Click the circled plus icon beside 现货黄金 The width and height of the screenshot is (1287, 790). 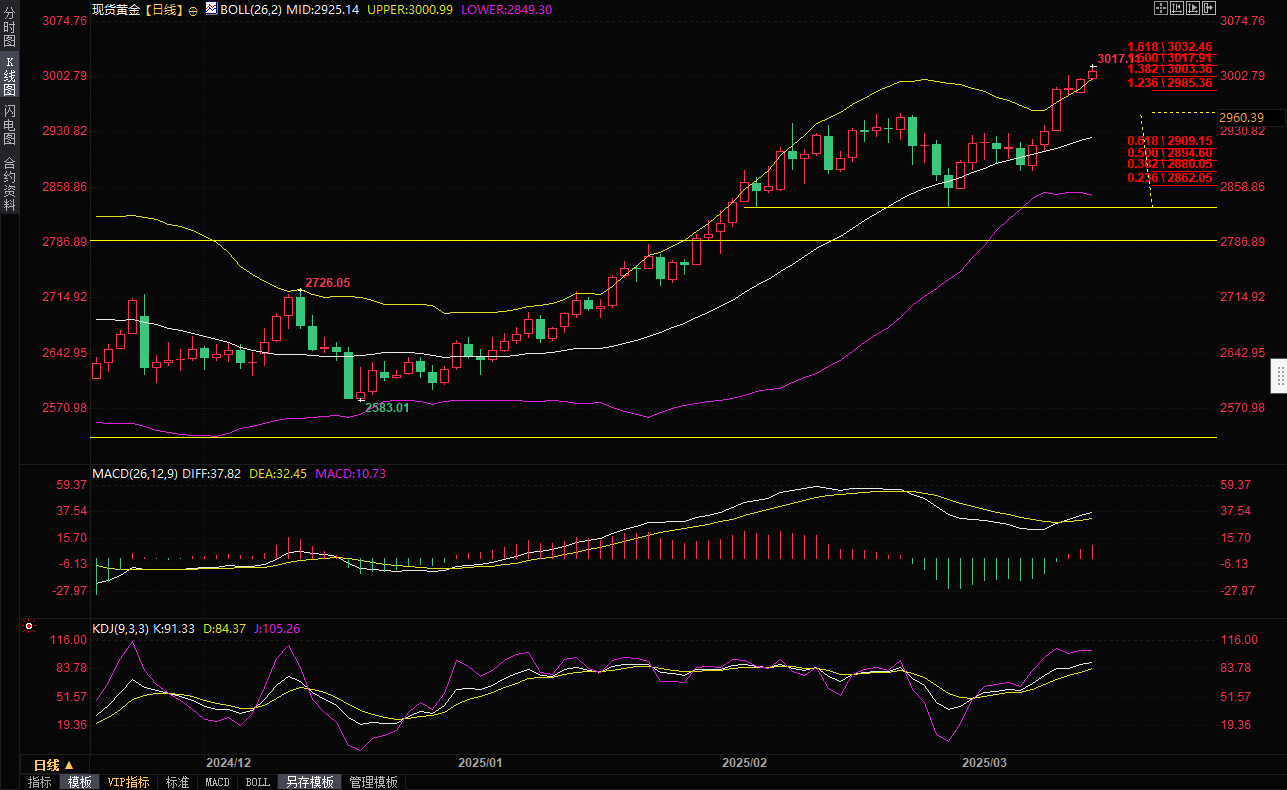[x=193, y=9]
